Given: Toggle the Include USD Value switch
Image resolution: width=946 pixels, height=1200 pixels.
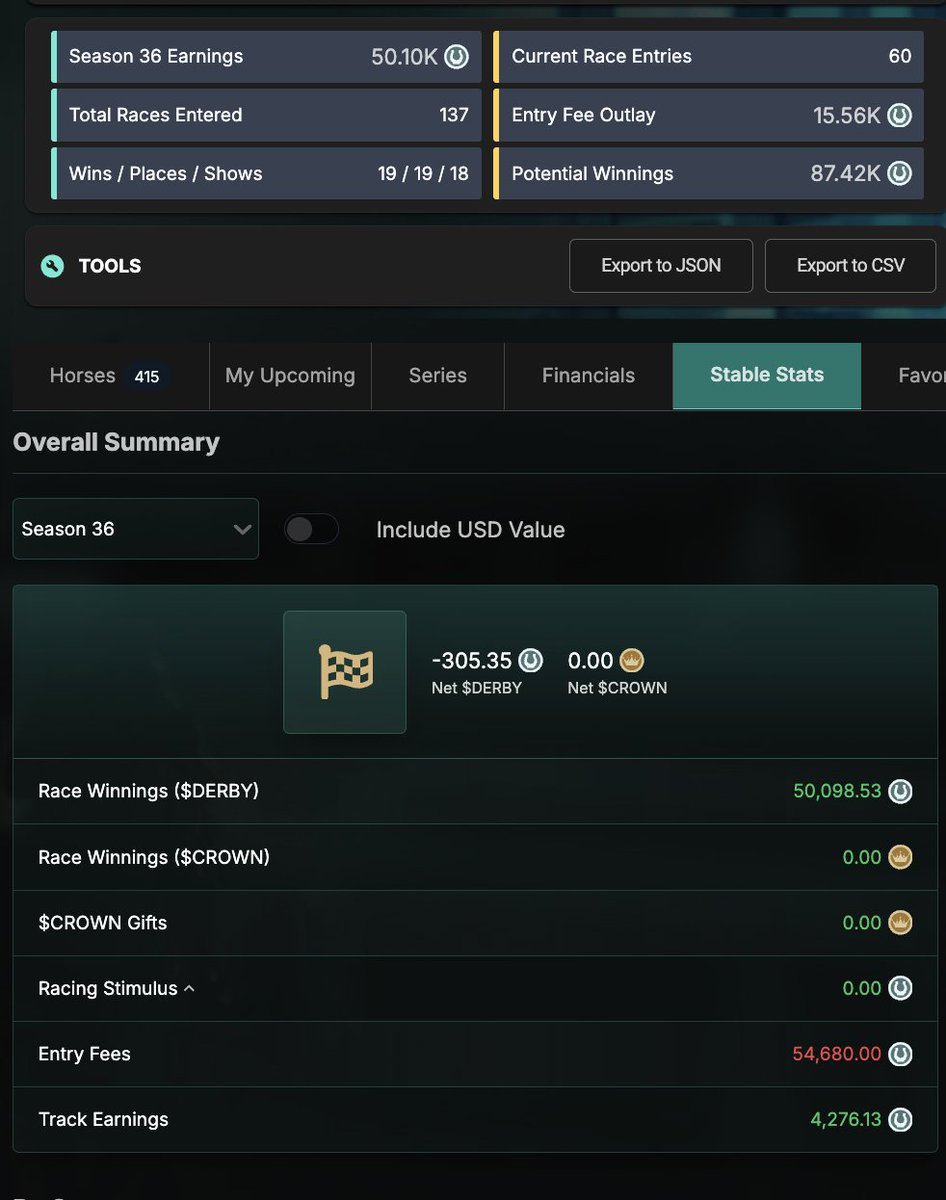Looking at the screenshot, I should (x=311, y=529).
